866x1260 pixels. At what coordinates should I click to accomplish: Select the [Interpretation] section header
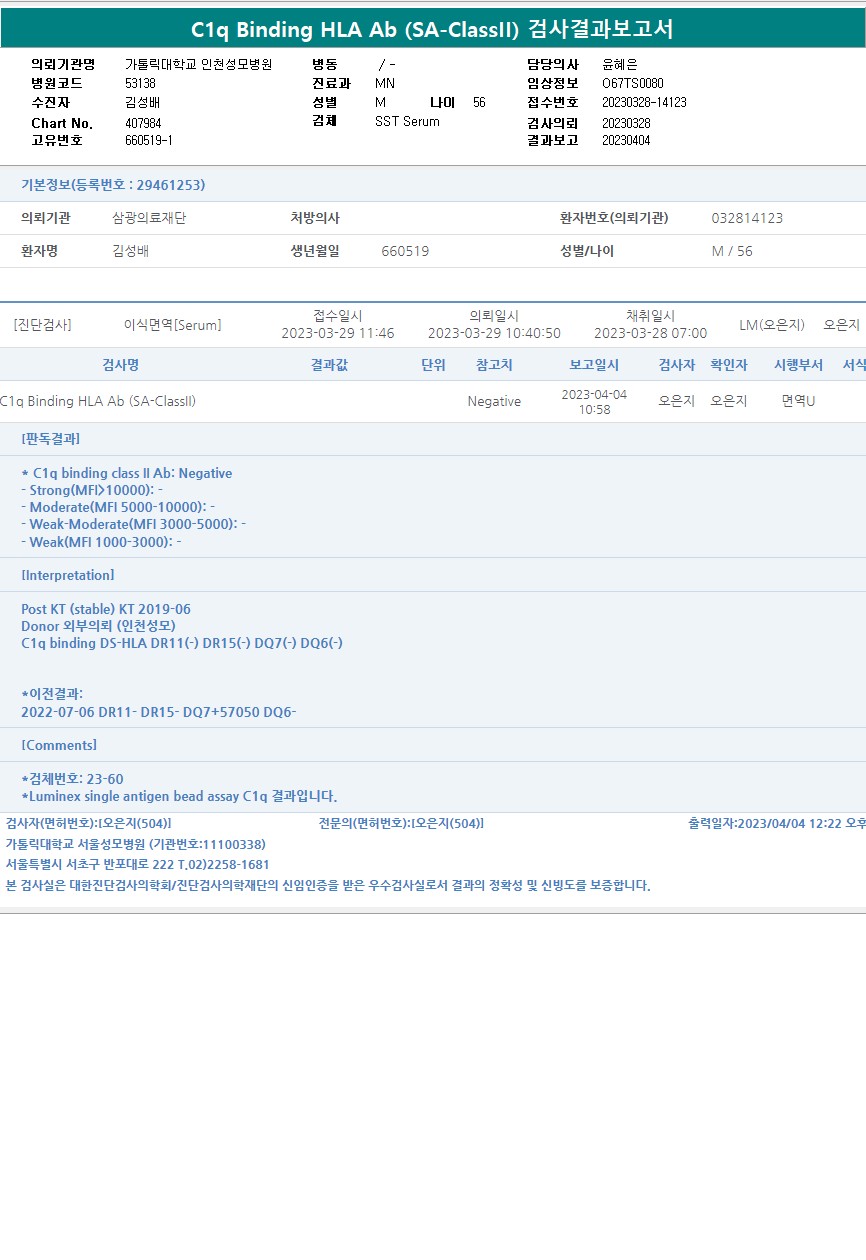(x=67, y=575)
